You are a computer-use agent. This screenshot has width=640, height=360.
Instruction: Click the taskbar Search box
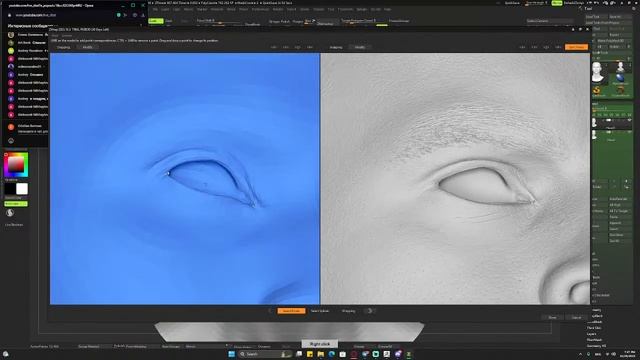click(x=266, y=354)
